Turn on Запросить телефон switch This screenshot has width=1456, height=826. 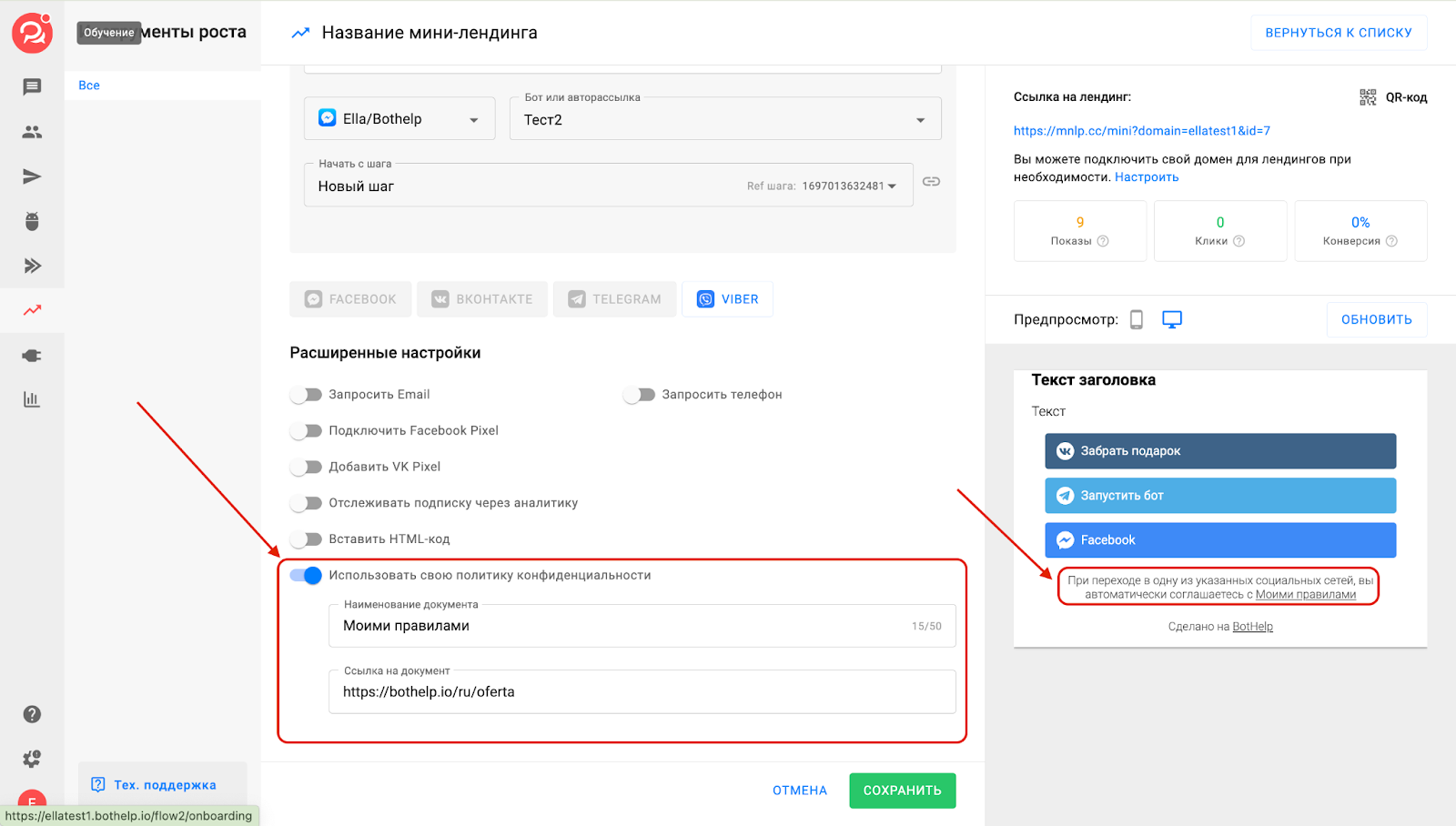tap(640, 395)
